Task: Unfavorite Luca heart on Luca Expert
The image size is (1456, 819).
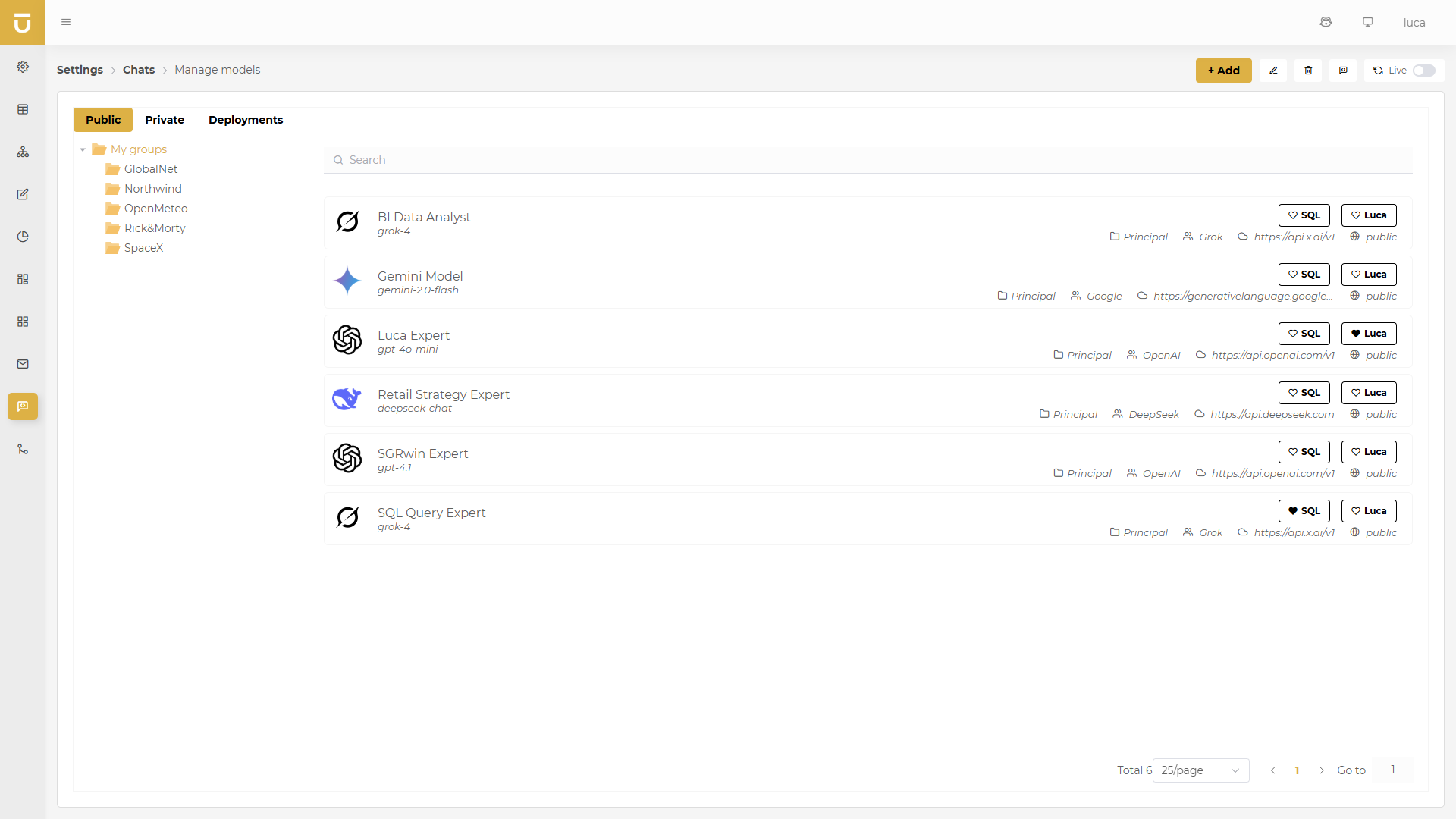Action: (1368, 334)
